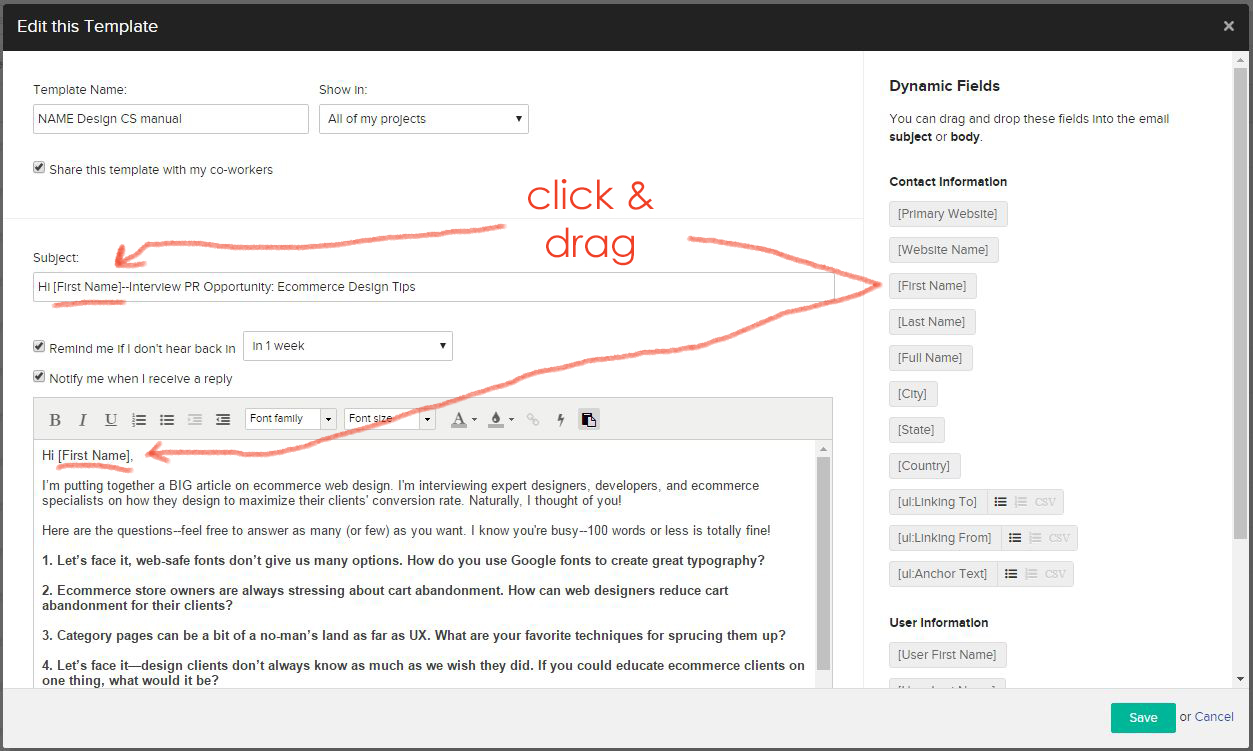Toggle the paste as text clipboard icon
Viewport: 1253px width, 751px height.
[589, 420]
